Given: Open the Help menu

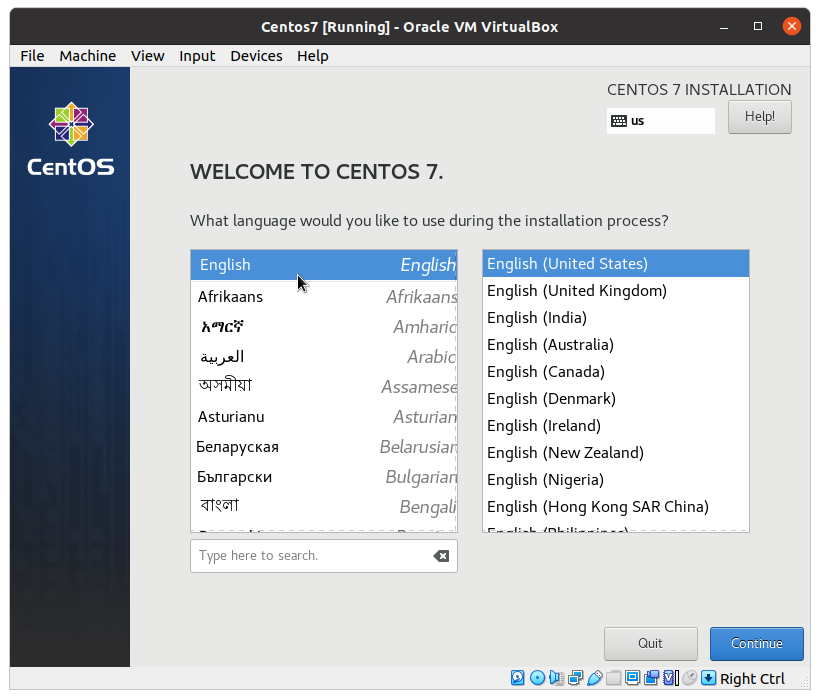Looking at the screenshot, I should point(313,56).
